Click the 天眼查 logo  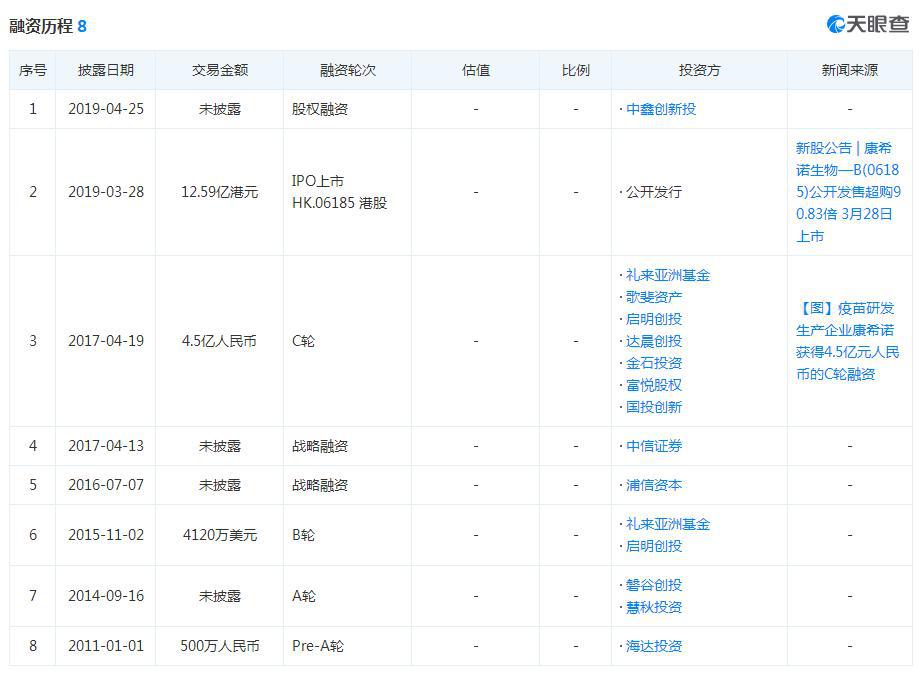(868, 24)
